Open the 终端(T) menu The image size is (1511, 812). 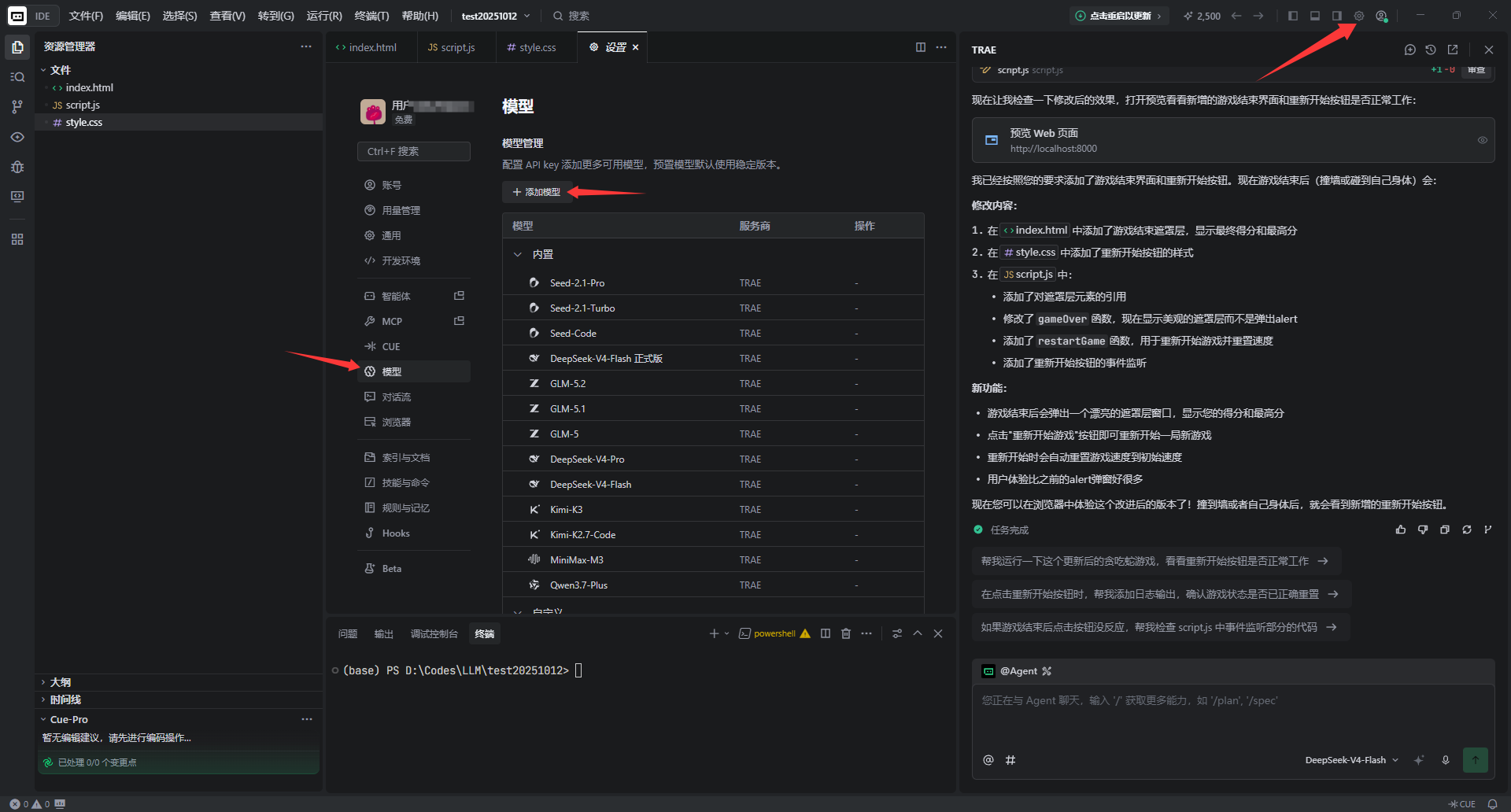(x=371, y=16)
